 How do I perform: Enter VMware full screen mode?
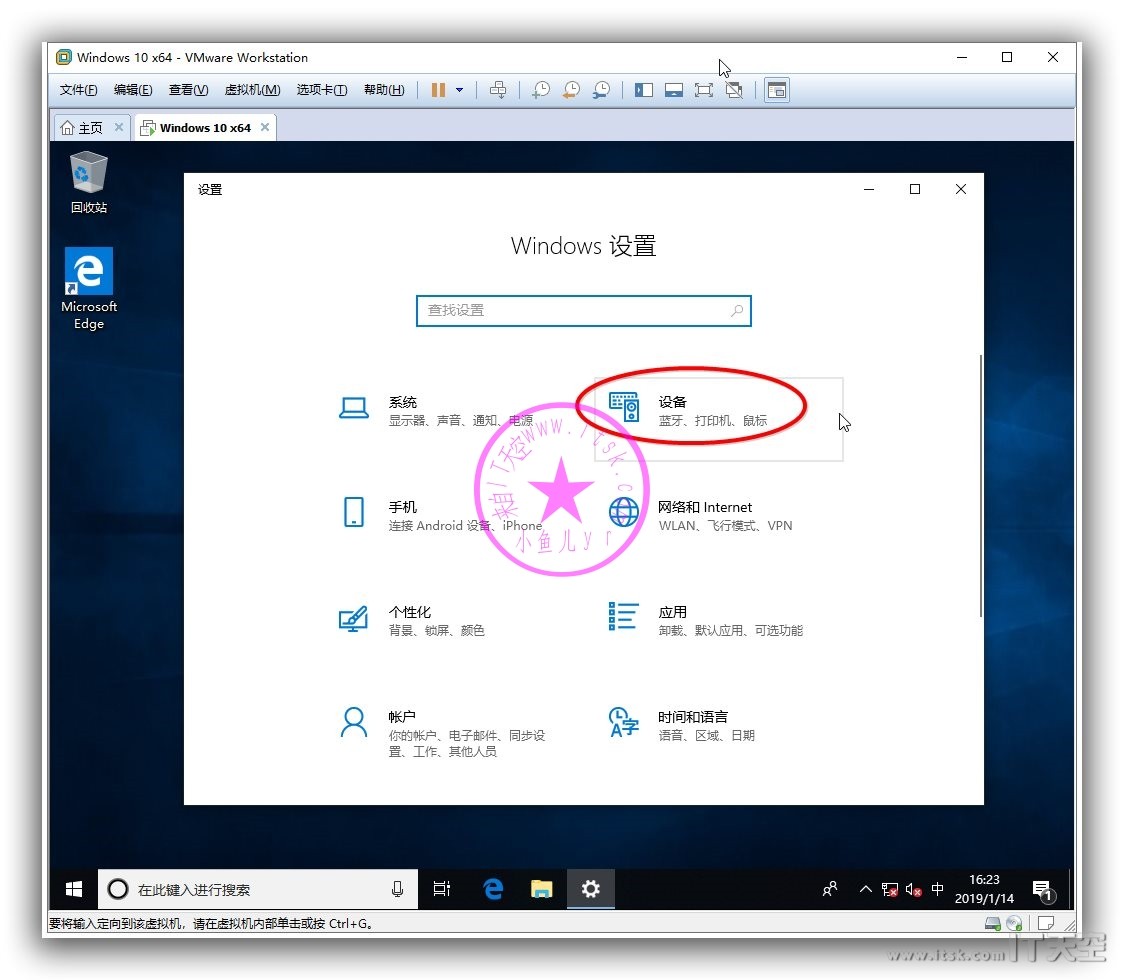tap(704, 90)
